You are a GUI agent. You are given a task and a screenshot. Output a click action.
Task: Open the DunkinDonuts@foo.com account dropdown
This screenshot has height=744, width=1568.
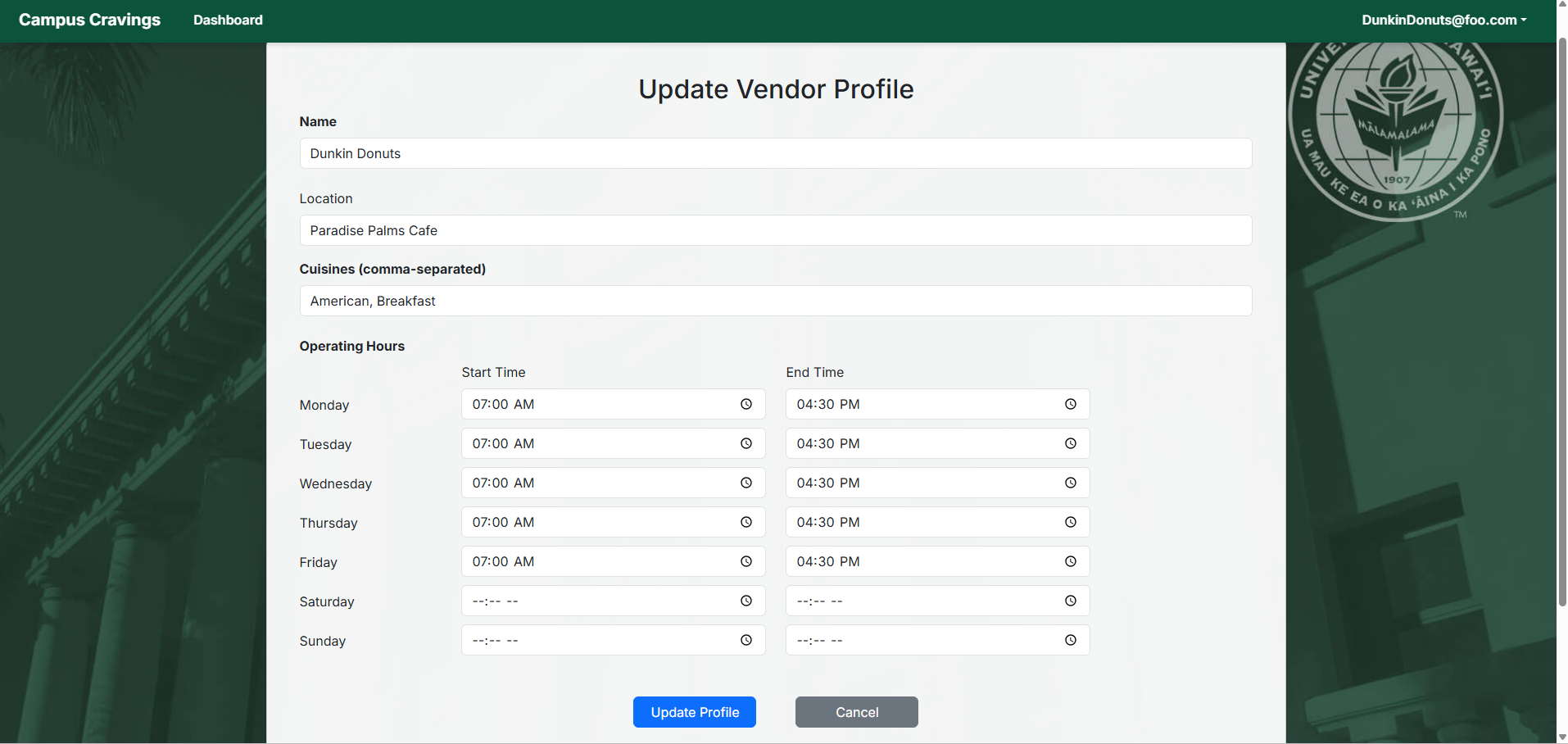tap(1443, 20)
